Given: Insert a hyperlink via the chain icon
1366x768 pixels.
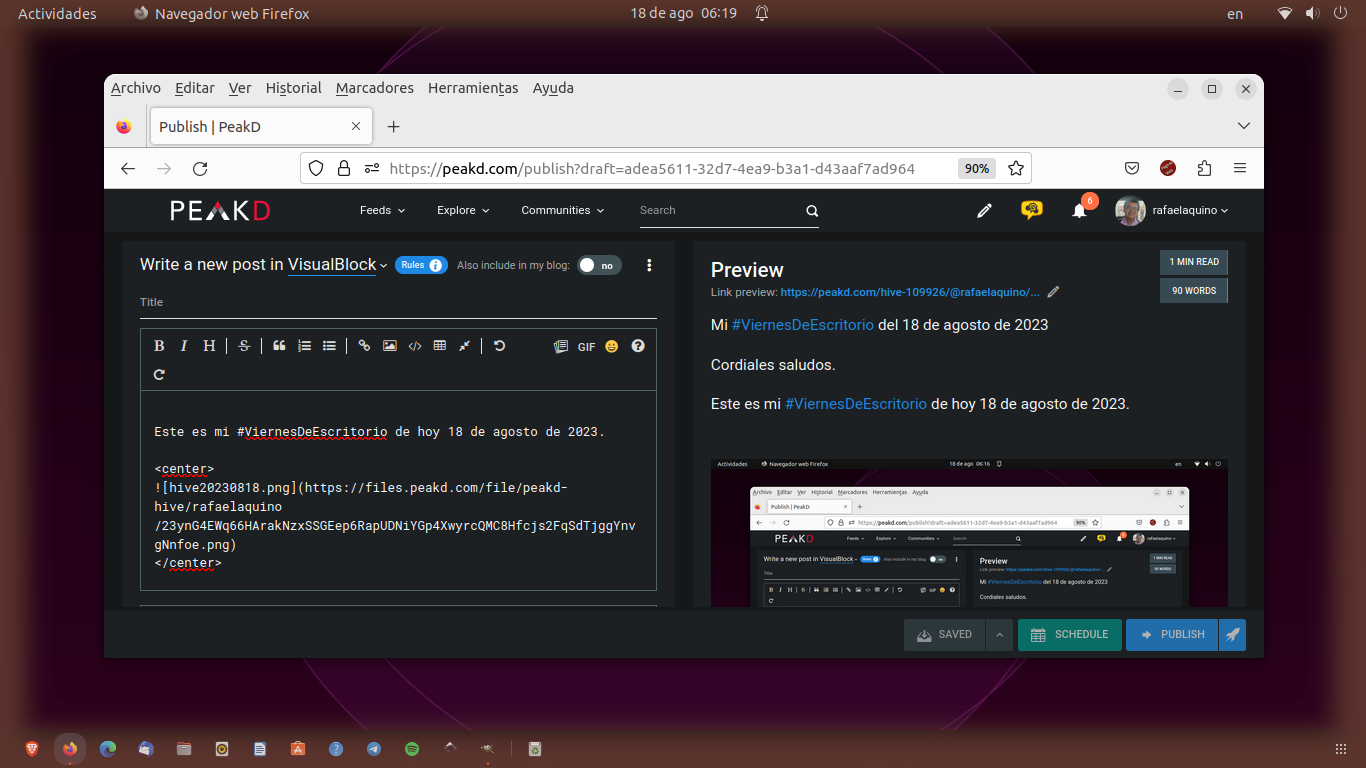Looking at the screenshot, I should 364,346.
